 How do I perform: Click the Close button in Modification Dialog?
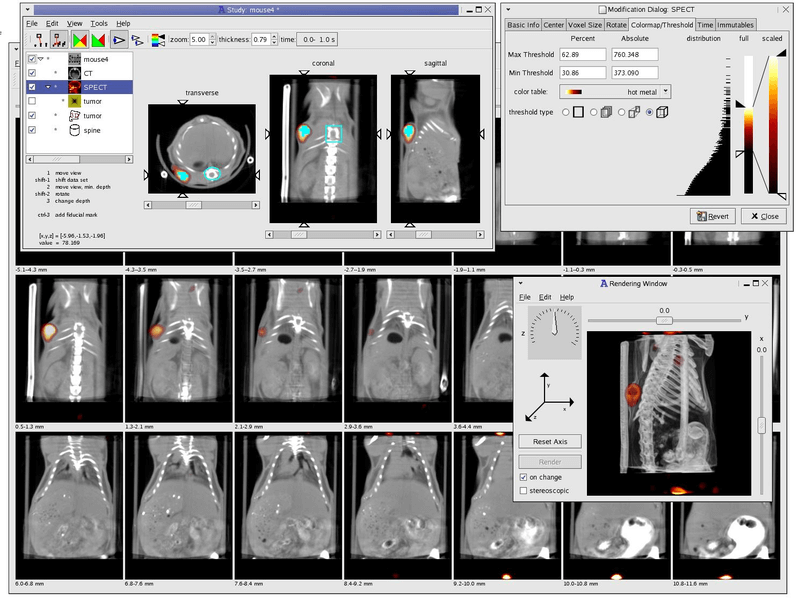point(765,216)
